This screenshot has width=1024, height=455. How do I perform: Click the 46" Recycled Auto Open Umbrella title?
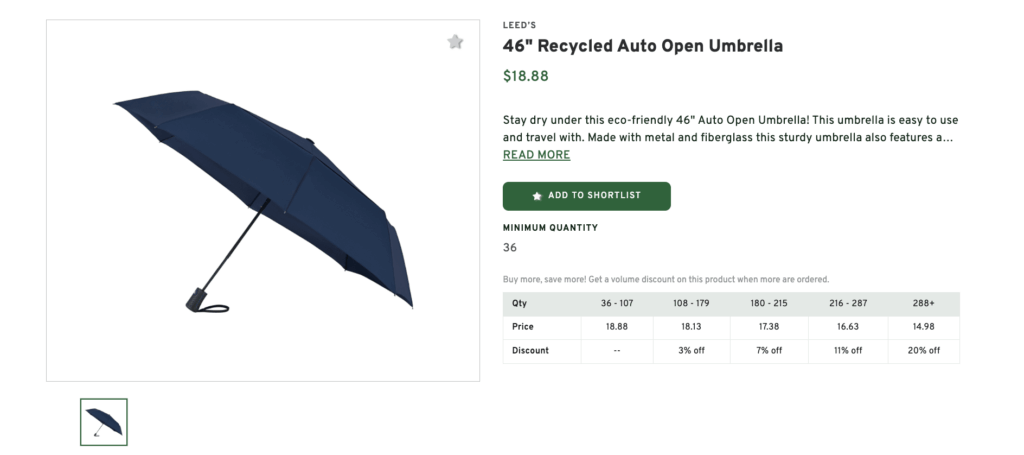coord(642,46)
